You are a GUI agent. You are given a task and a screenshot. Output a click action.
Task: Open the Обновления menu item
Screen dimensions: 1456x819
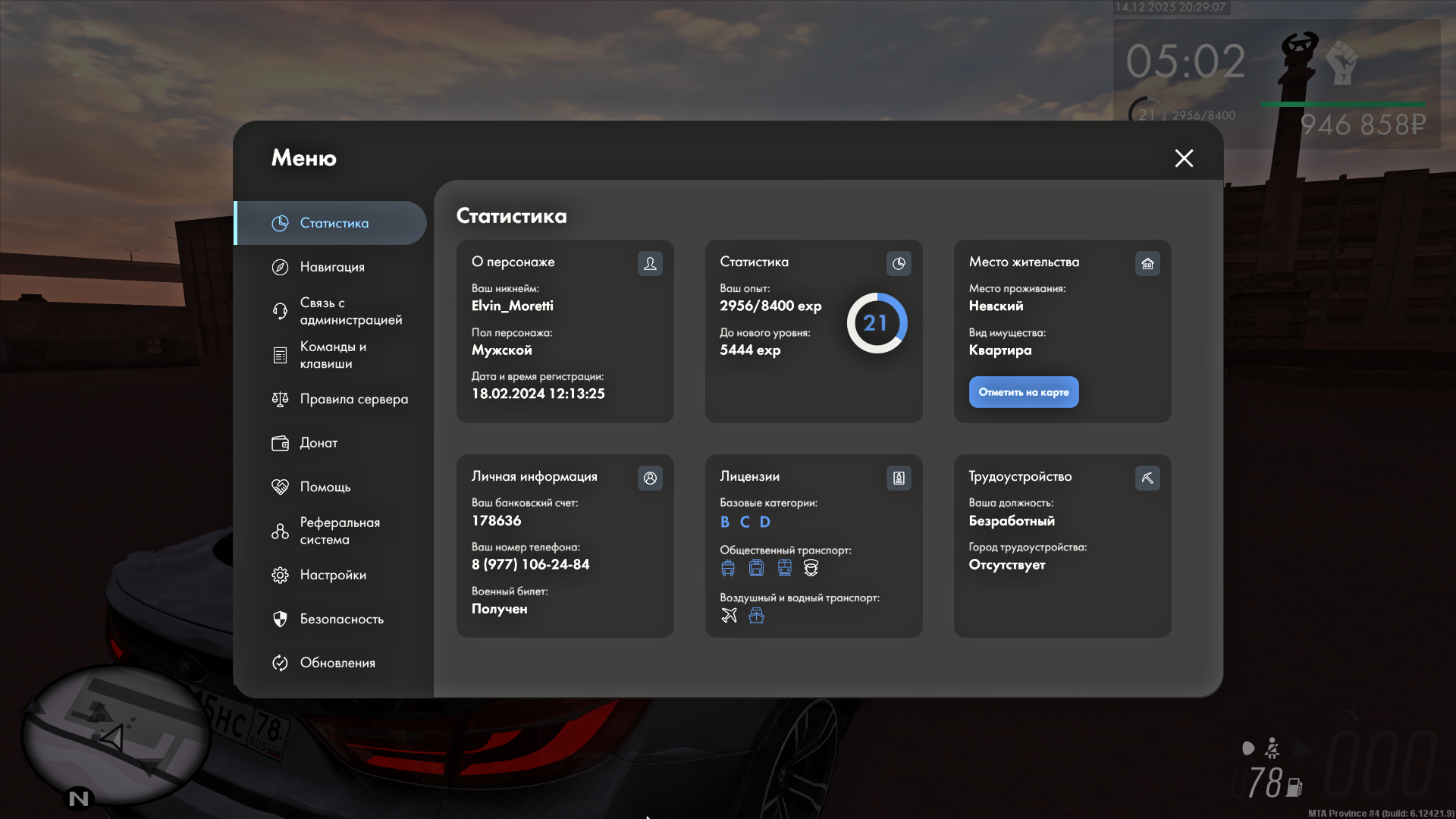[x=337, y=663]
